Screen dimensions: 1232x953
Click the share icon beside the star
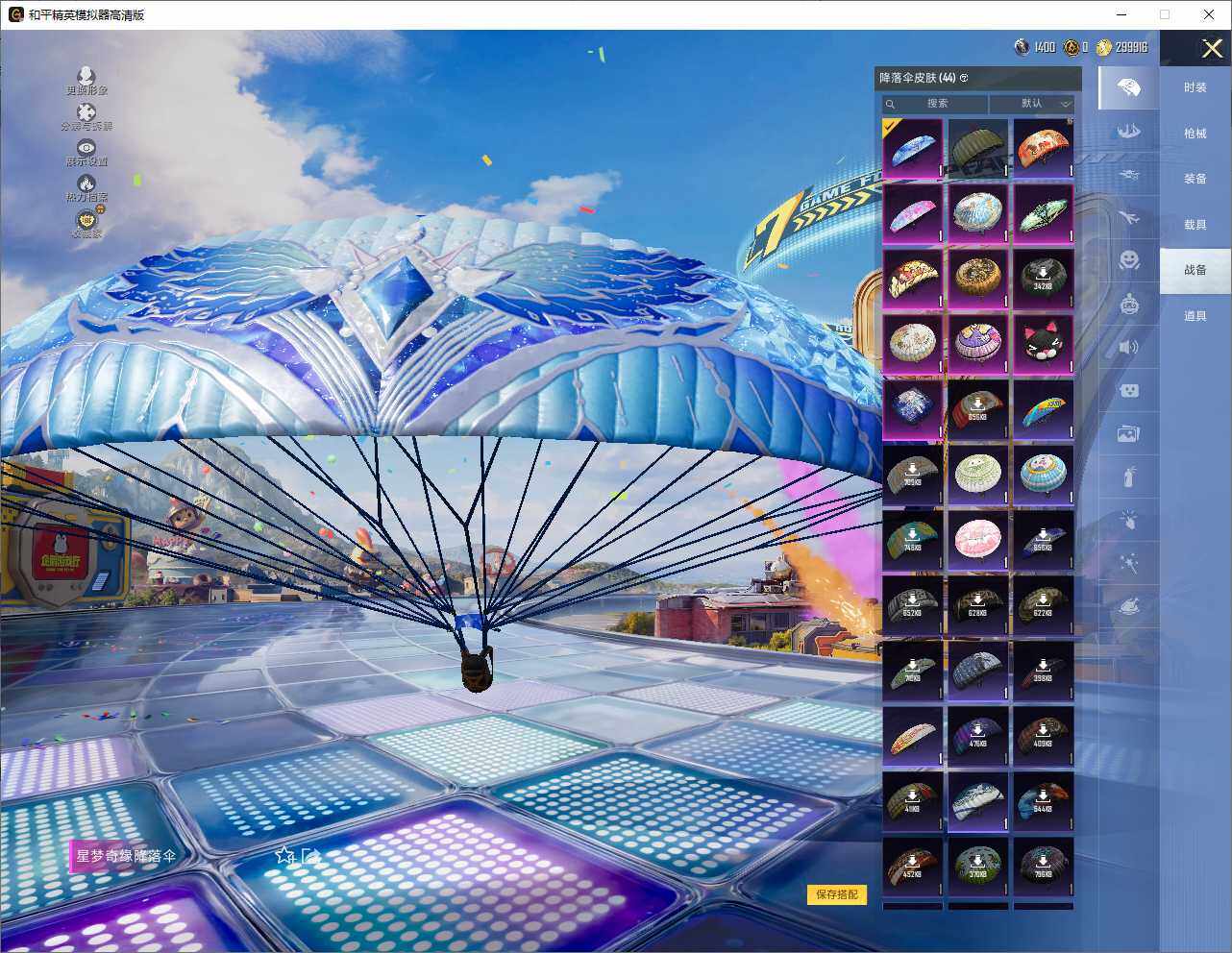(311, 855)
